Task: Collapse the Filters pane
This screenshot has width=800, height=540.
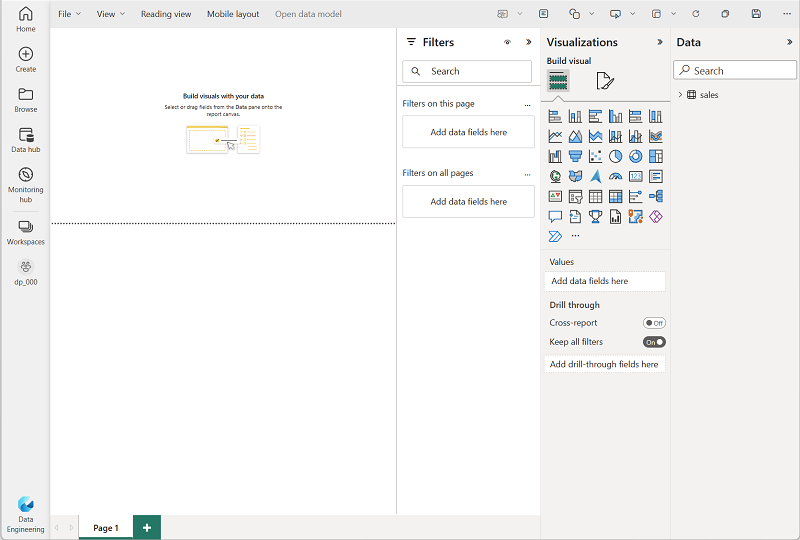Action: point(529,42)
